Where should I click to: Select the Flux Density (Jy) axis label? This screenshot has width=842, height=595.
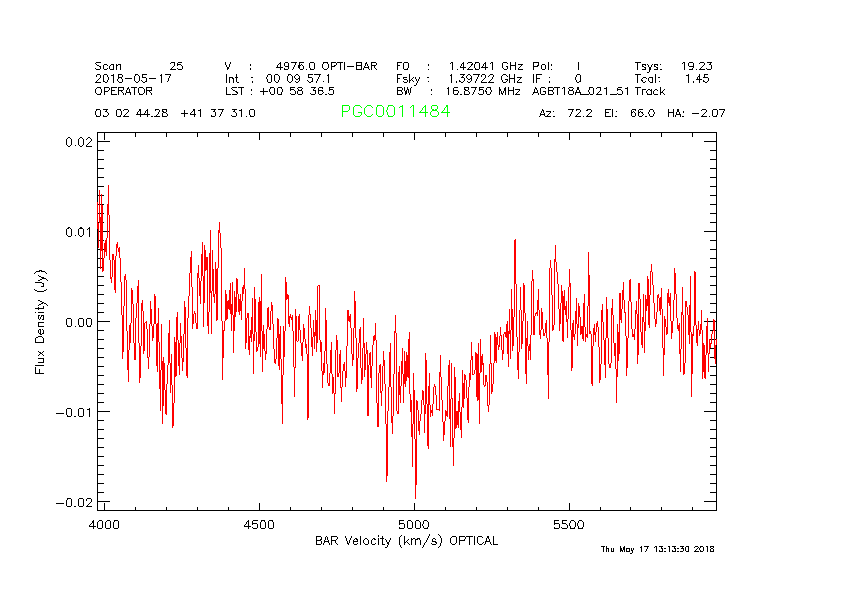(x=41, y=321)
